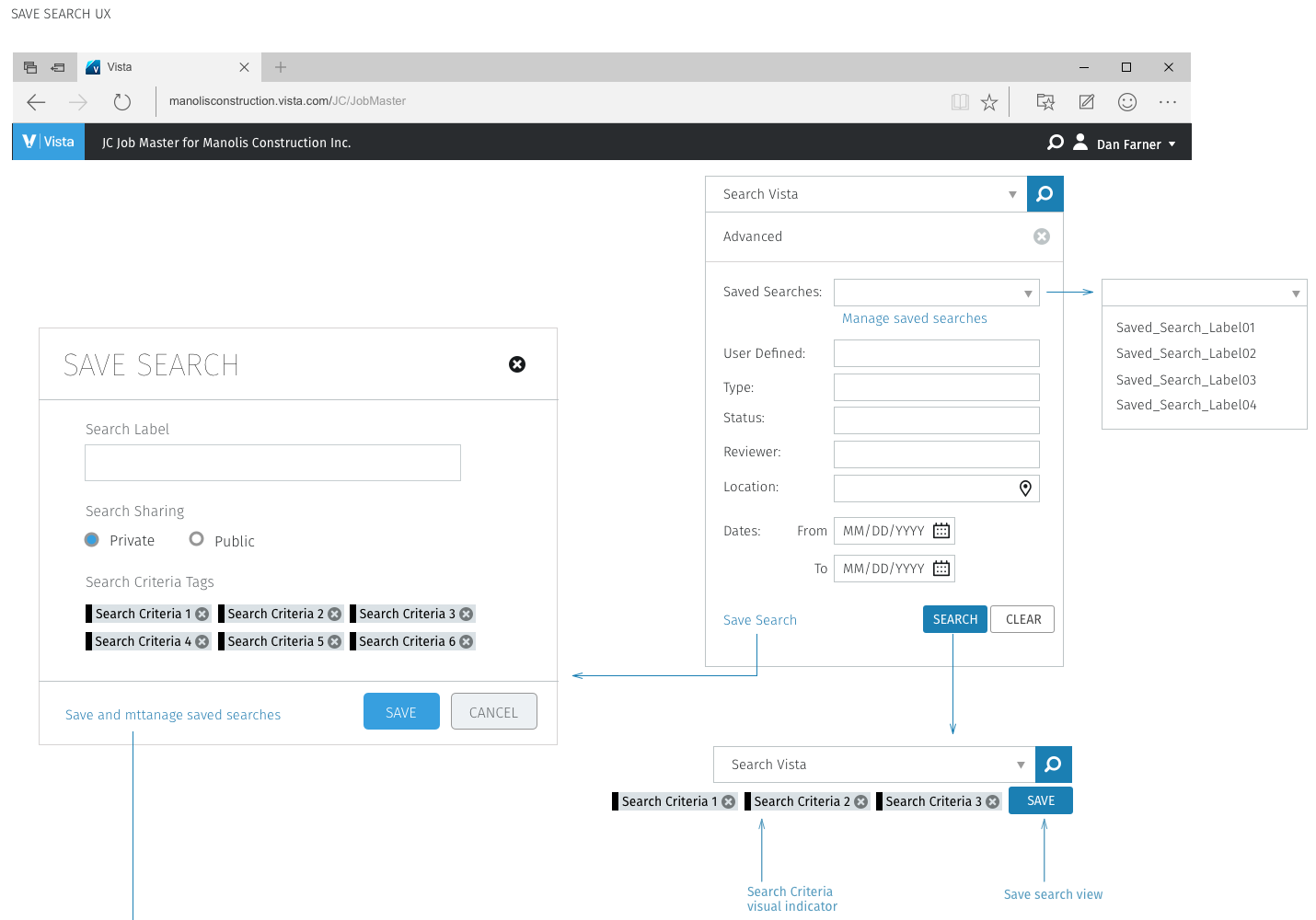
Task: Select Saved_Search_Label04 from the list
Action: point(1185,405)
